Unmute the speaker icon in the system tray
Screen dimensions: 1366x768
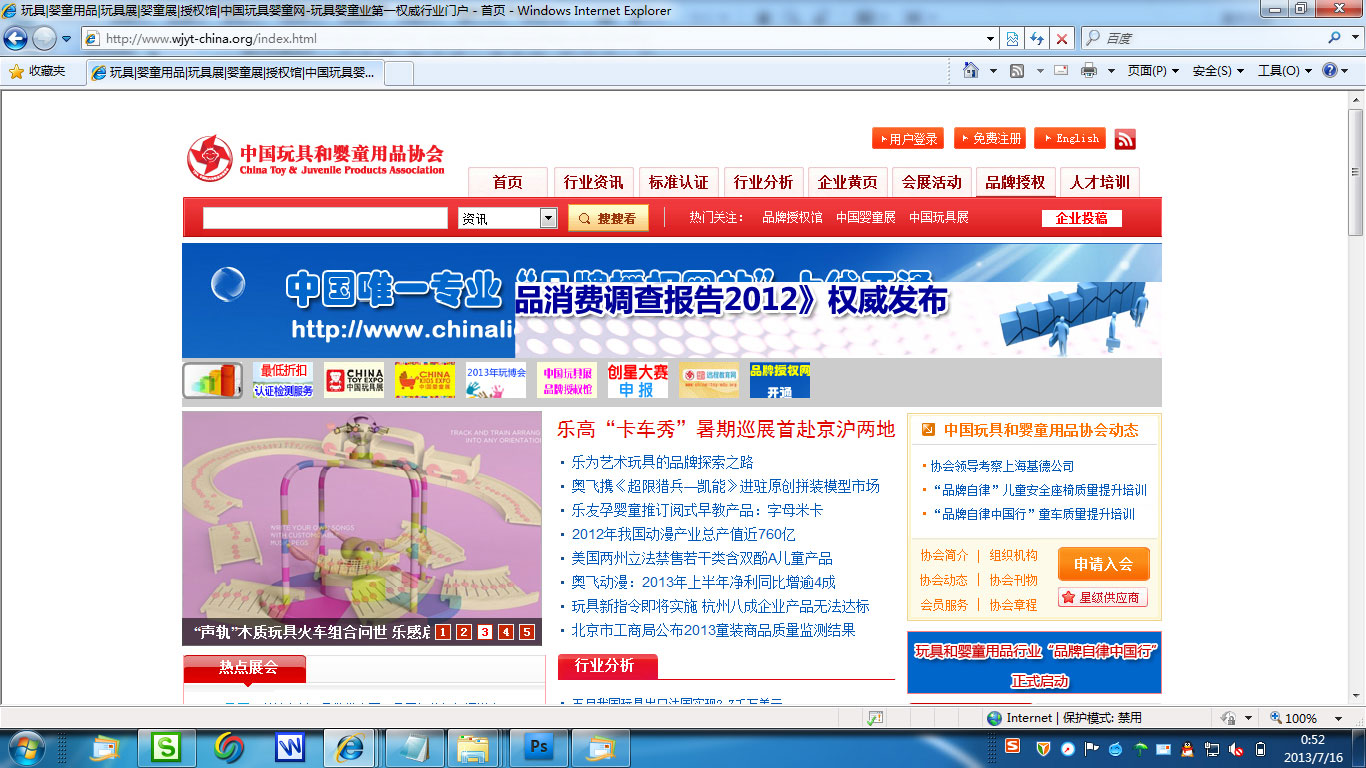[x=1236, y=748]
